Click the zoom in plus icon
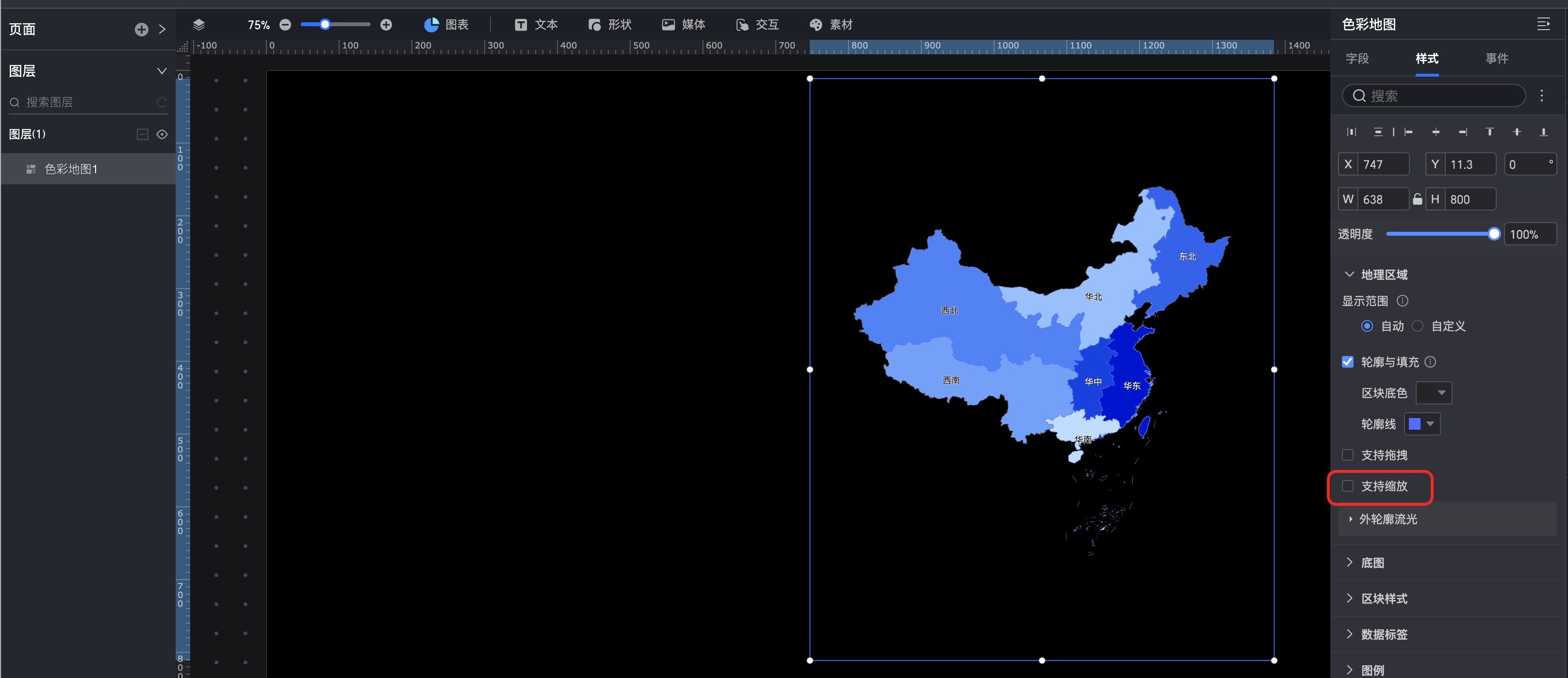This screenshot has height=678, width=1568. point(386,24)
